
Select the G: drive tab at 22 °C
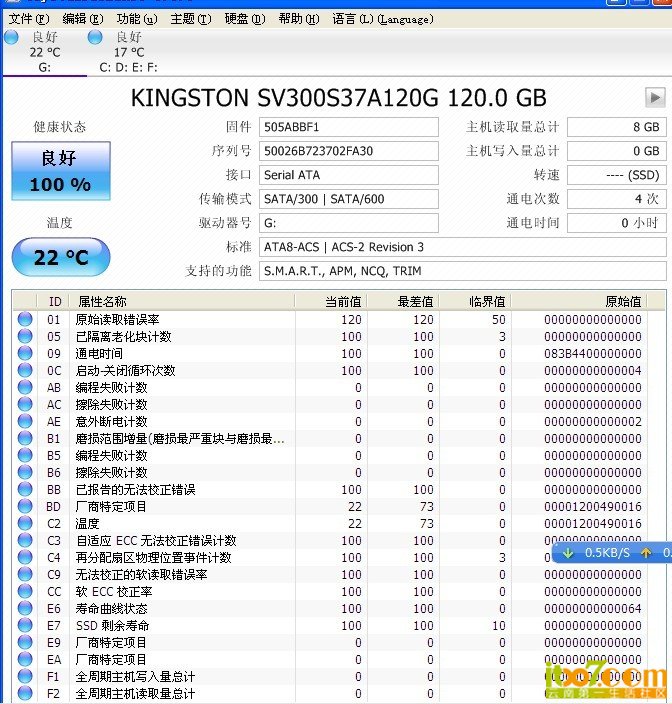click(44, 53)
